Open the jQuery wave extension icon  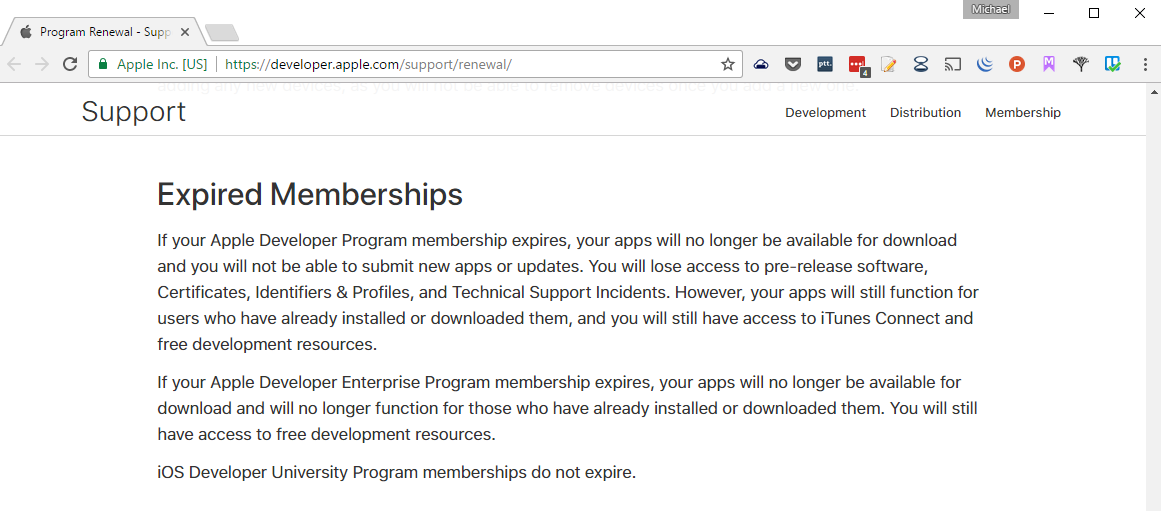985,64
